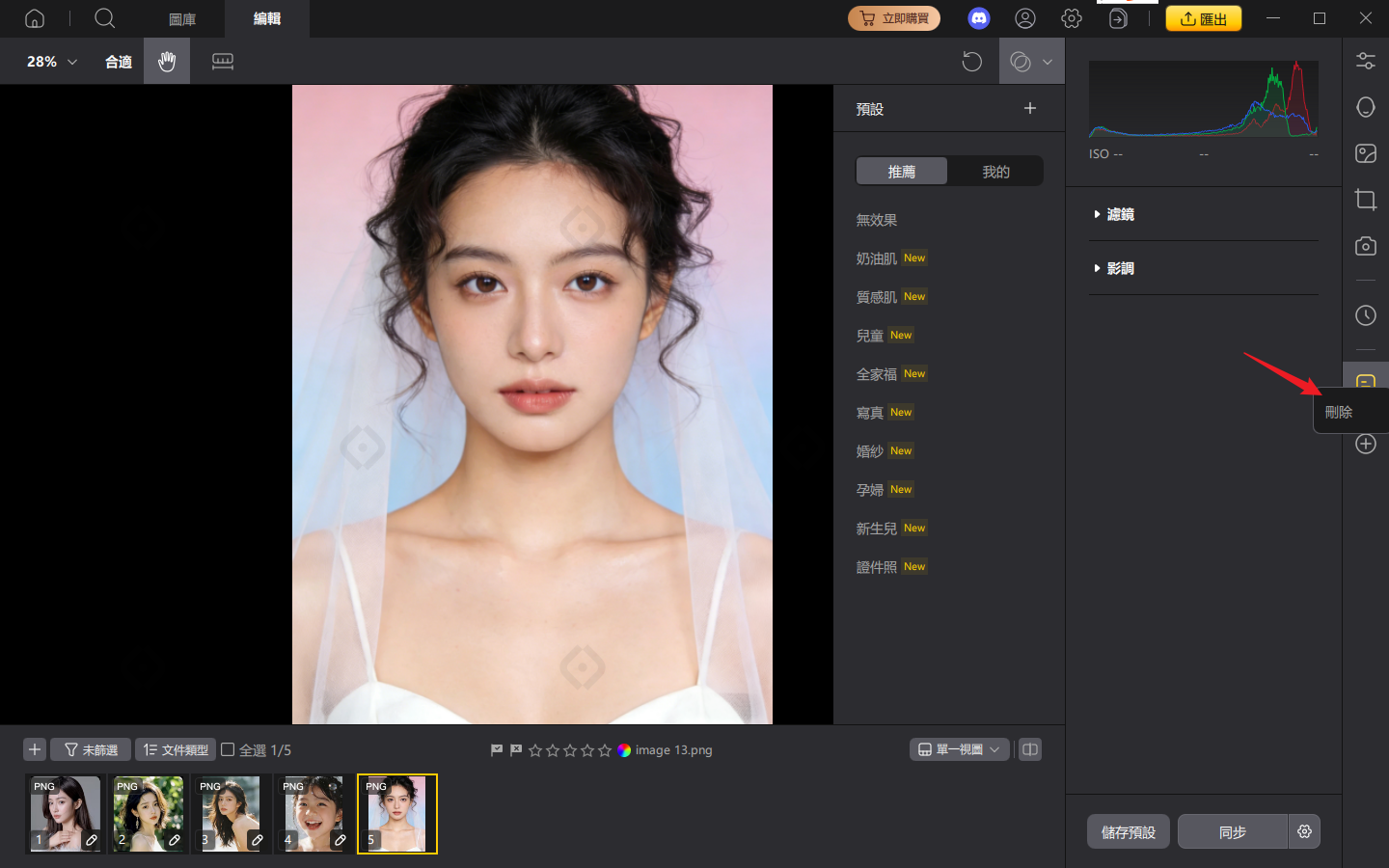Open the Discord community icon
The width and height of the screenshot is (1389, 868).
[x=978, y=18]
